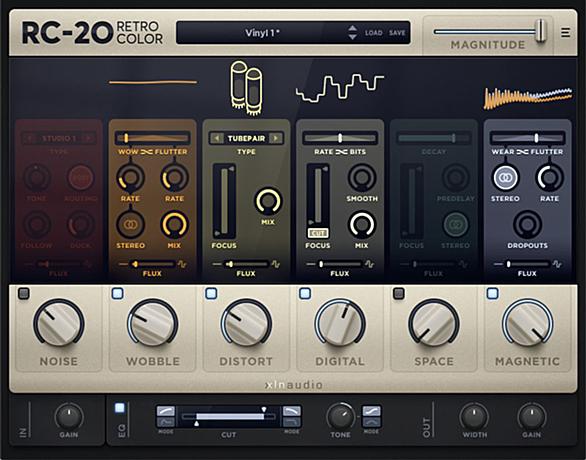Image resolution: width=586 pixels, height=460 pixels.
Task: Enable the Space module checkbox
Action: click(399, 293)
